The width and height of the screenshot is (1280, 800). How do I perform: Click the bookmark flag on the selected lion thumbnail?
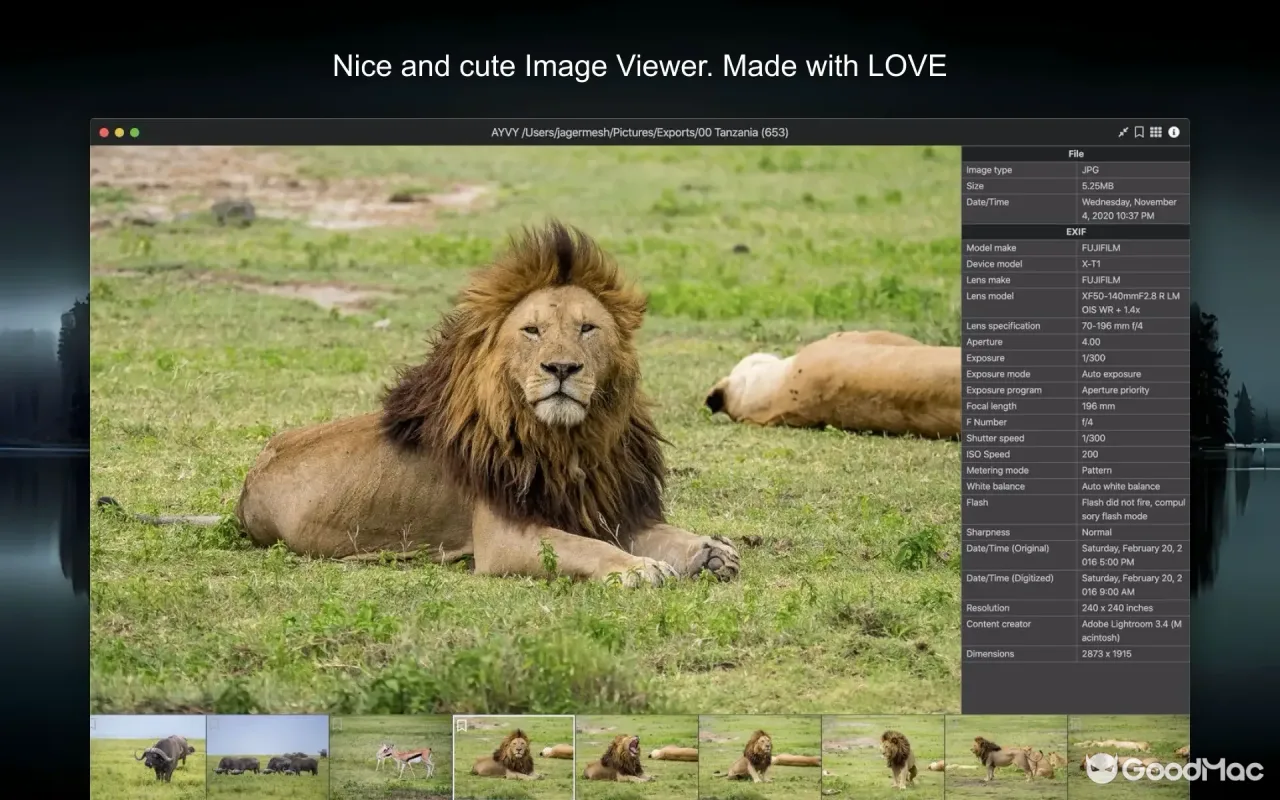(x=461, y=724)
